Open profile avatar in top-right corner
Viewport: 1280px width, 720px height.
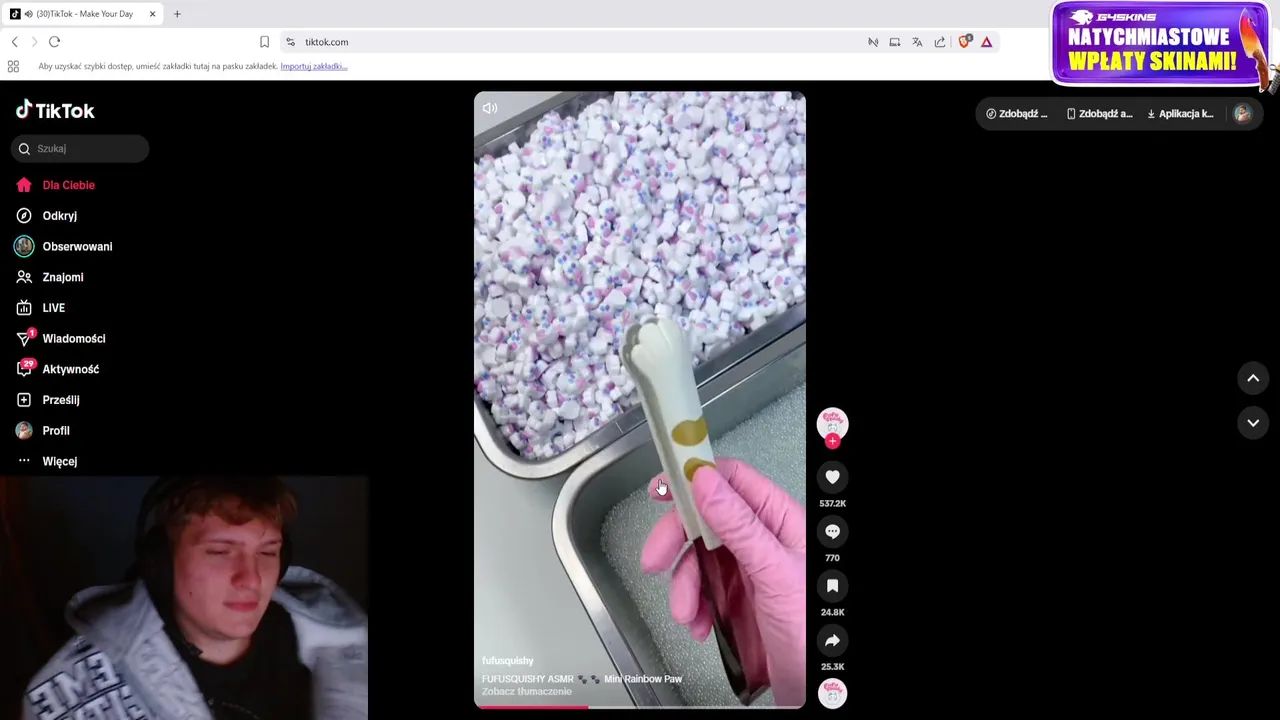pyautogui.click(x=1242, y=114)
